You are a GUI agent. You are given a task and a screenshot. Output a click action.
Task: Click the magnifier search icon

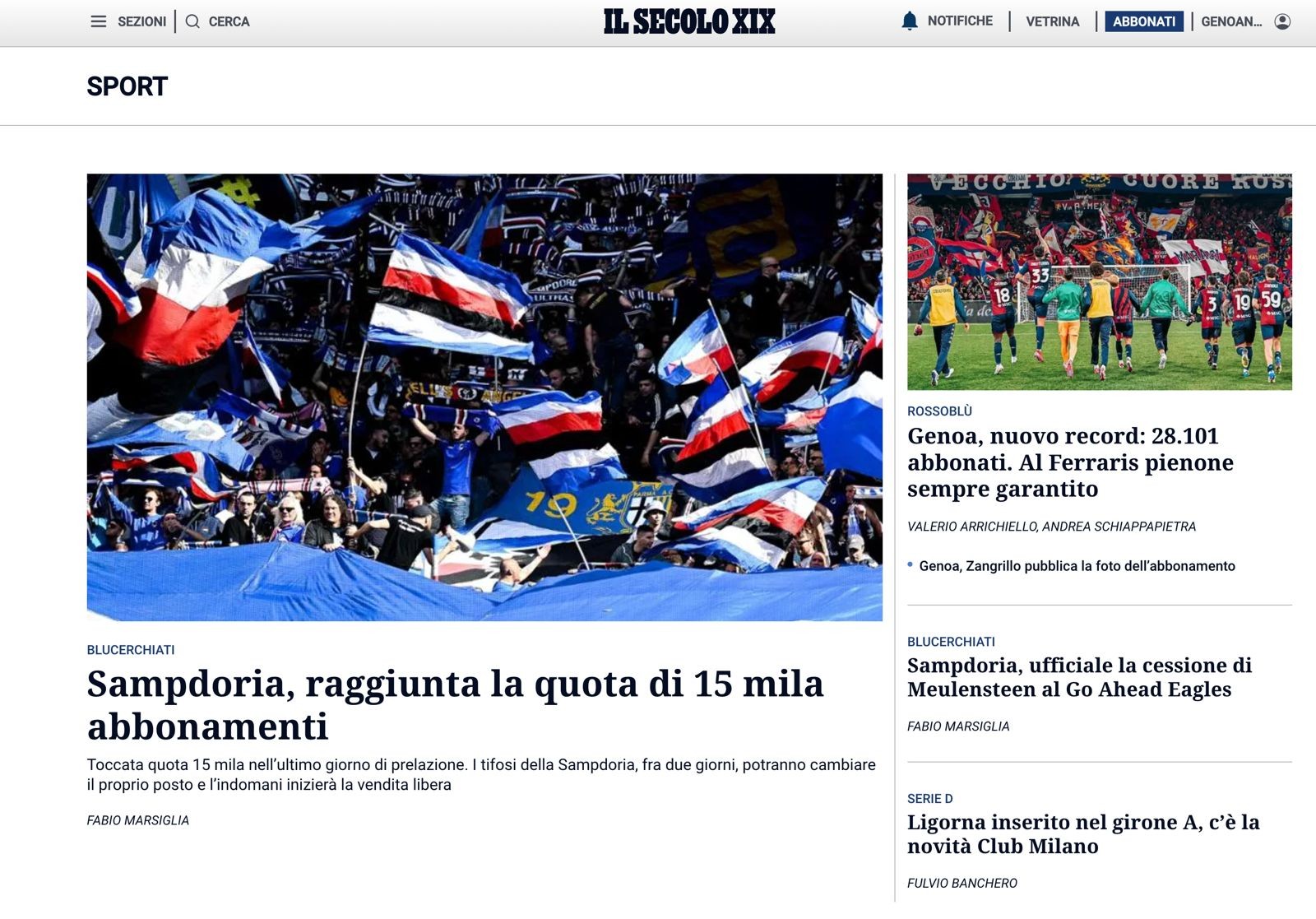coord(192,21)
